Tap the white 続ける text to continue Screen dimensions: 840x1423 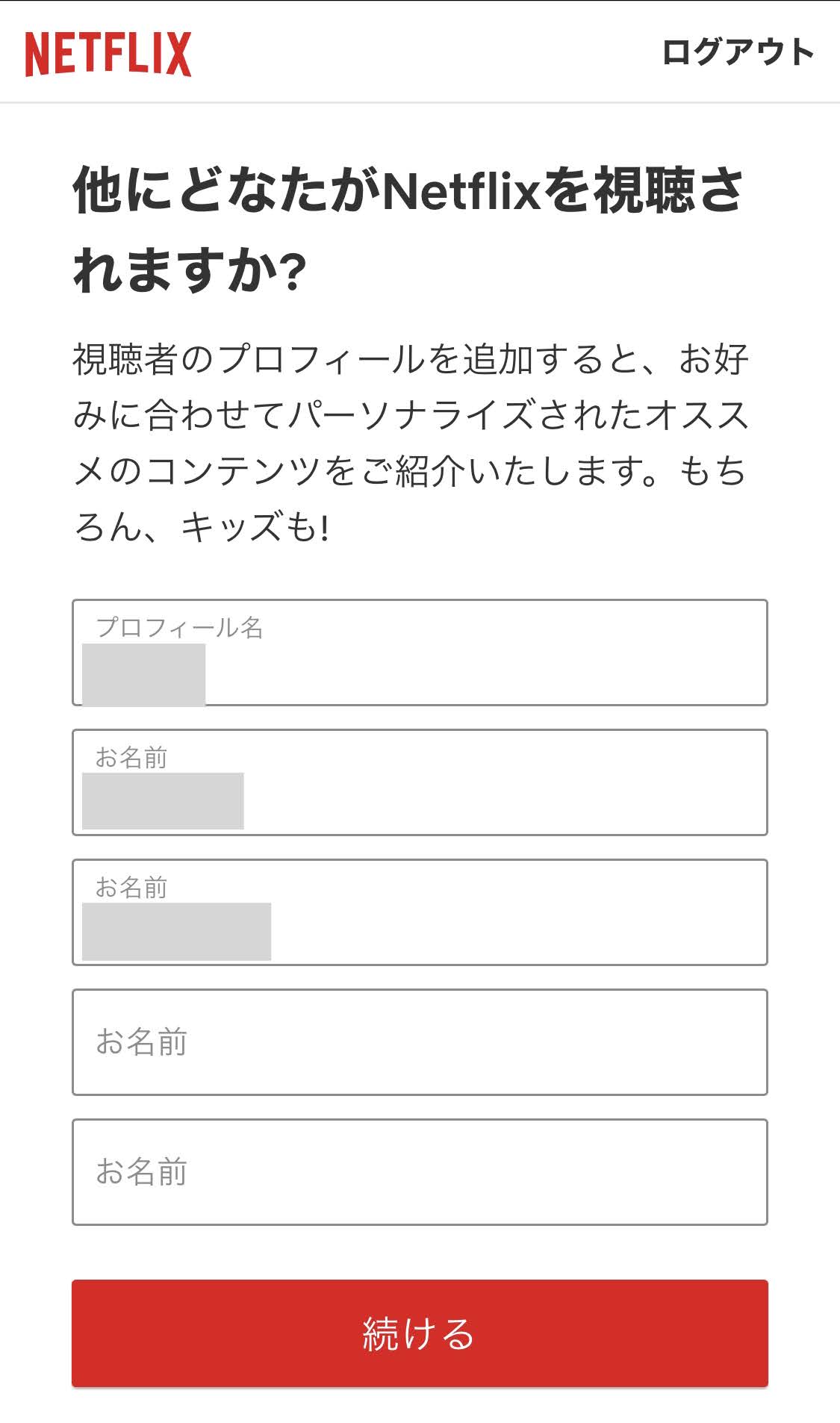click(419, 1333)
